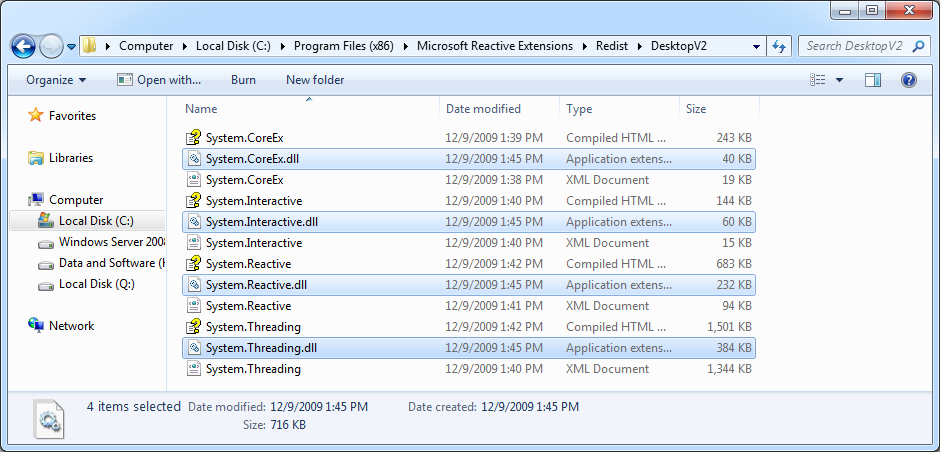Click the System.Threading.dll file icon
940x452 pixels.
(193, 348)
